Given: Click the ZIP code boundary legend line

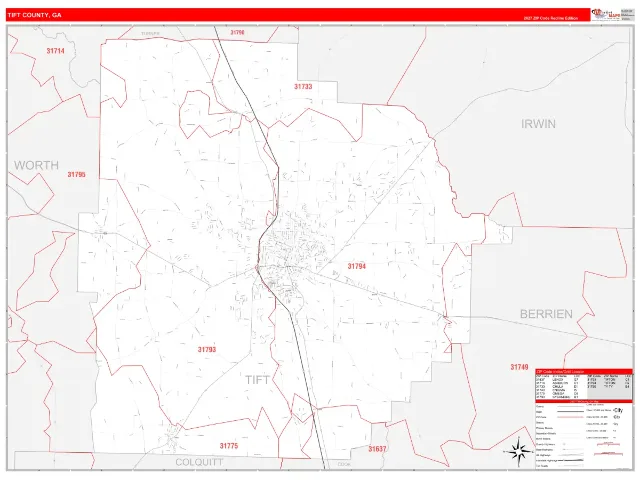Looking at the screenshot, I should (x=570, y=417).
